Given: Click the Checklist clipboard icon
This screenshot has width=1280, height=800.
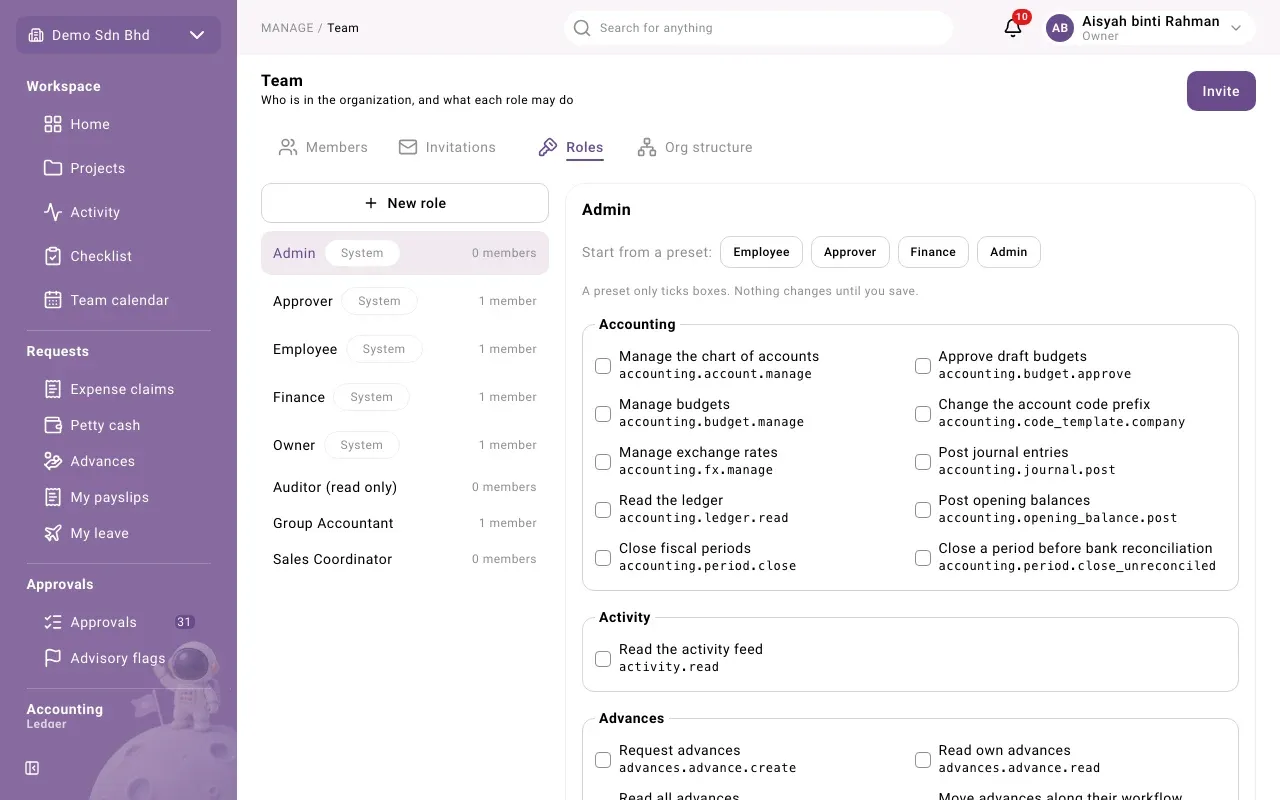Looking at the screenshot, I should (x=53, y=256).
